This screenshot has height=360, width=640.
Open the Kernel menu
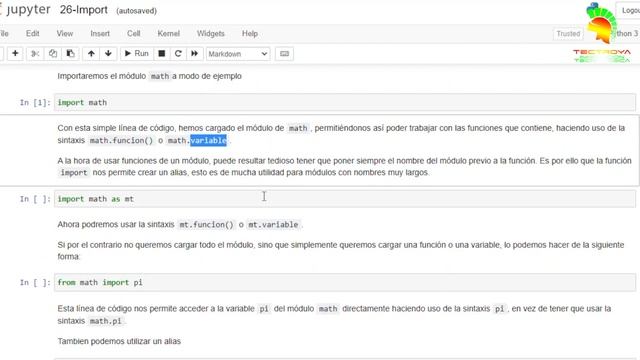[169, 33]
